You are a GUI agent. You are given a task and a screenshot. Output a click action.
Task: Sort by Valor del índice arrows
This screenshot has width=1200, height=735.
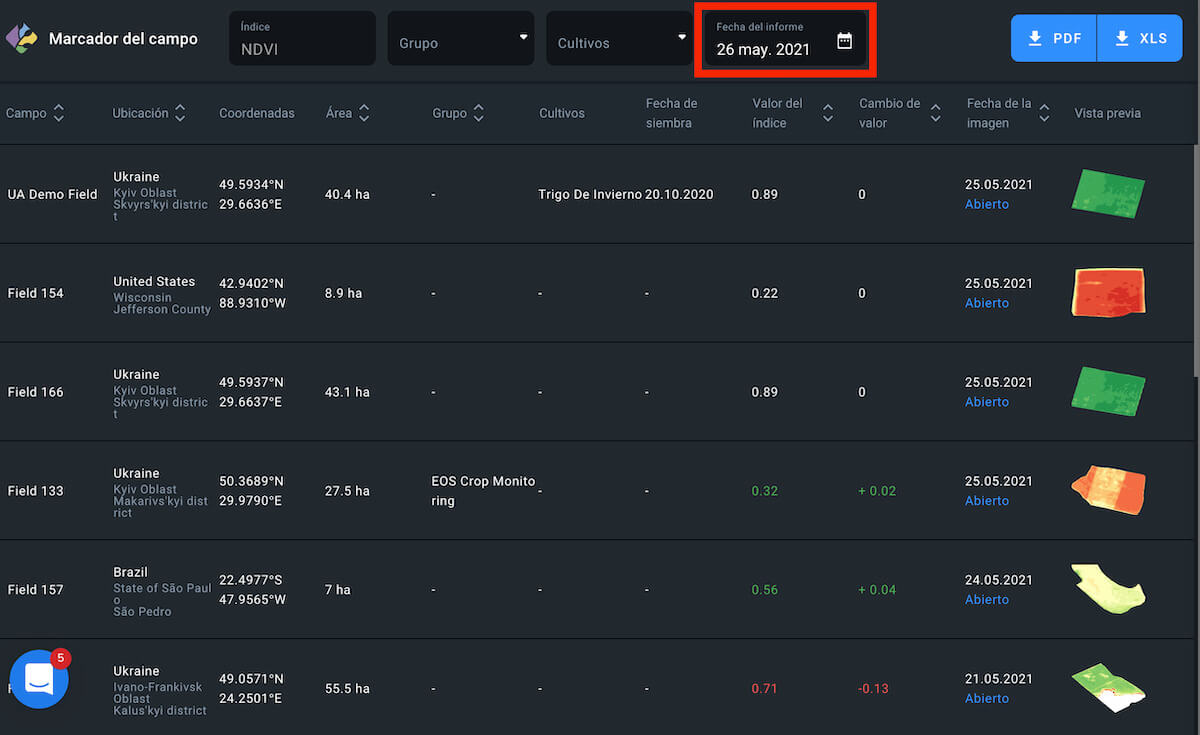tap(828, 113)
